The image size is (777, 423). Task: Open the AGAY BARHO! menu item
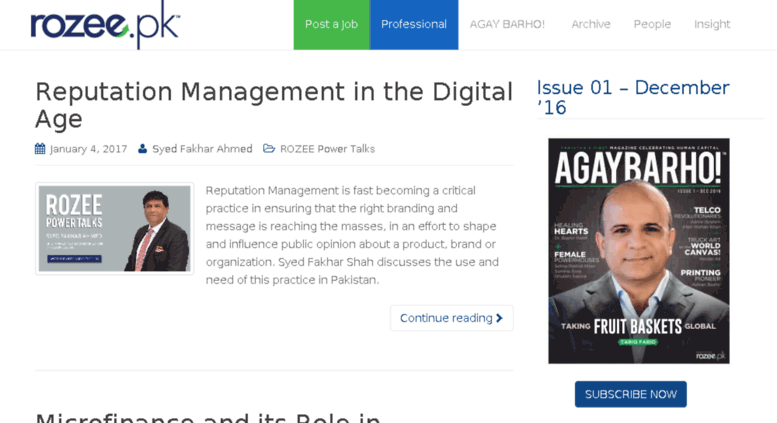point(507,24)
